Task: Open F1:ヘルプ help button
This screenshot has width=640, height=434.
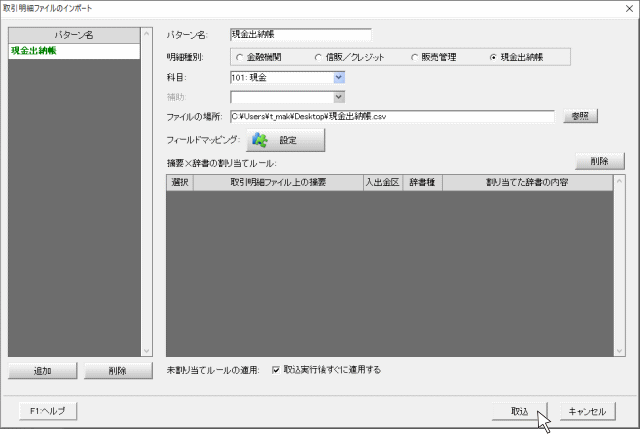Action: point(48,411)
